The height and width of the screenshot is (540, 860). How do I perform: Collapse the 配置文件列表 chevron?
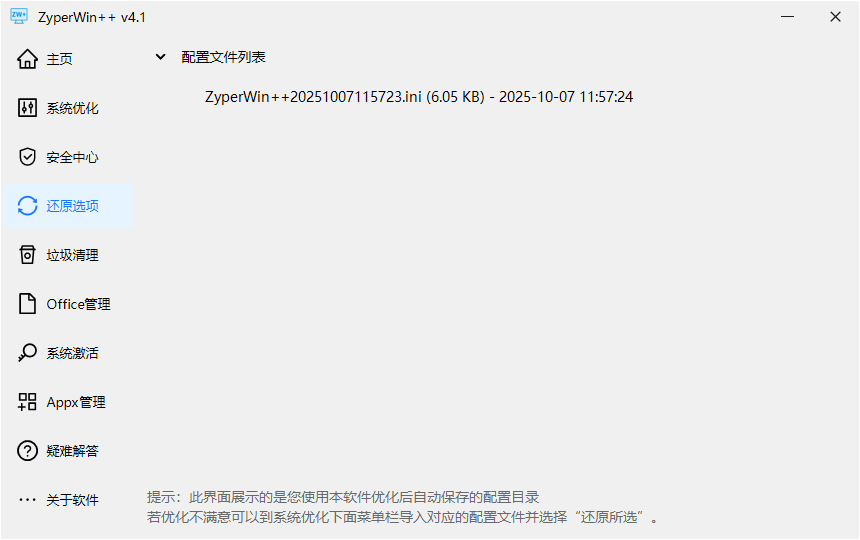click(160, 56)
